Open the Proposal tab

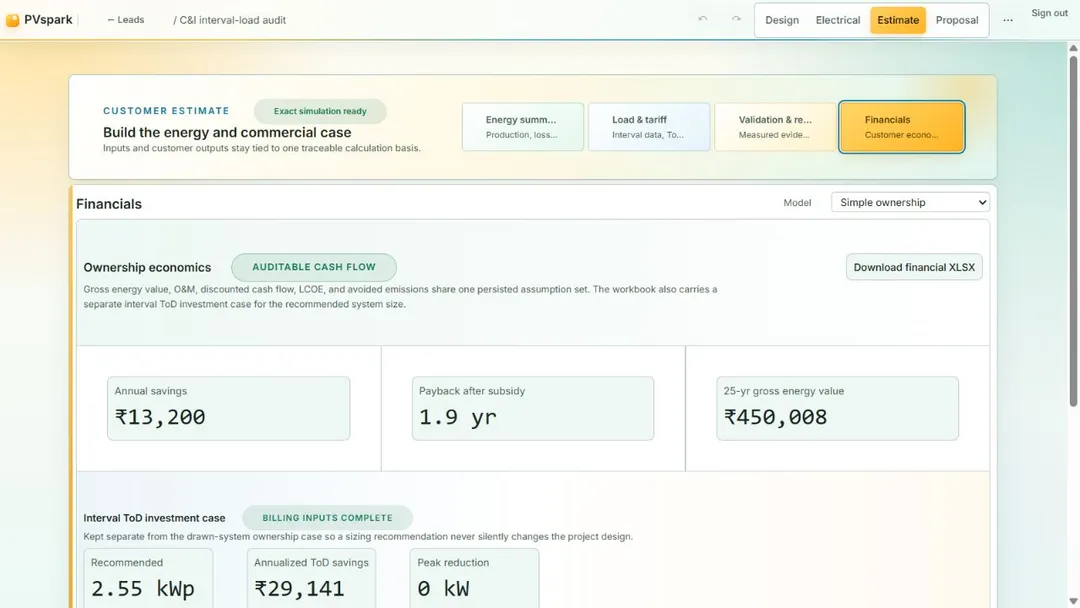957,20
